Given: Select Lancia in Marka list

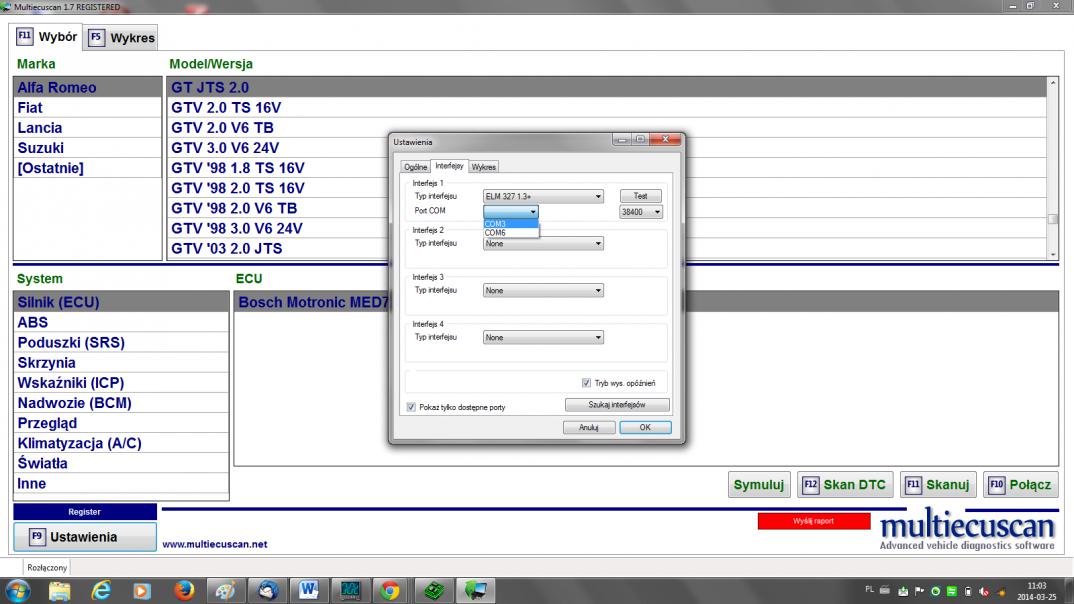Looking at the screenshot, I should pos(88,128).
